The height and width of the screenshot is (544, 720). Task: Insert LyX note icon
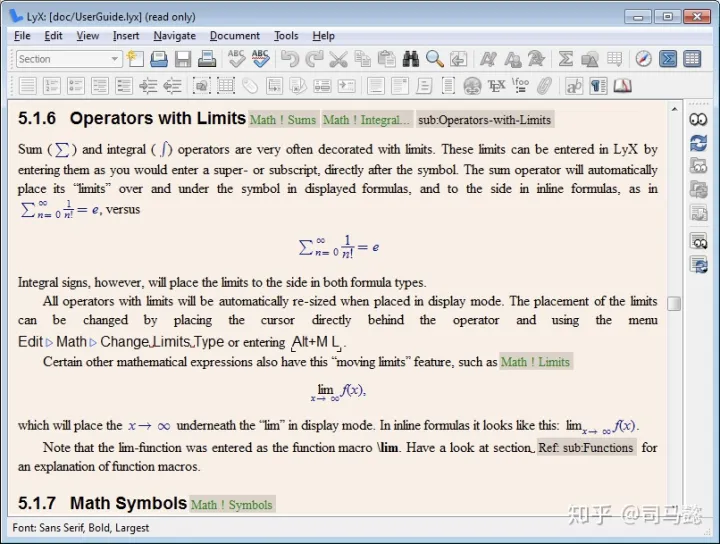pos(424,85)
